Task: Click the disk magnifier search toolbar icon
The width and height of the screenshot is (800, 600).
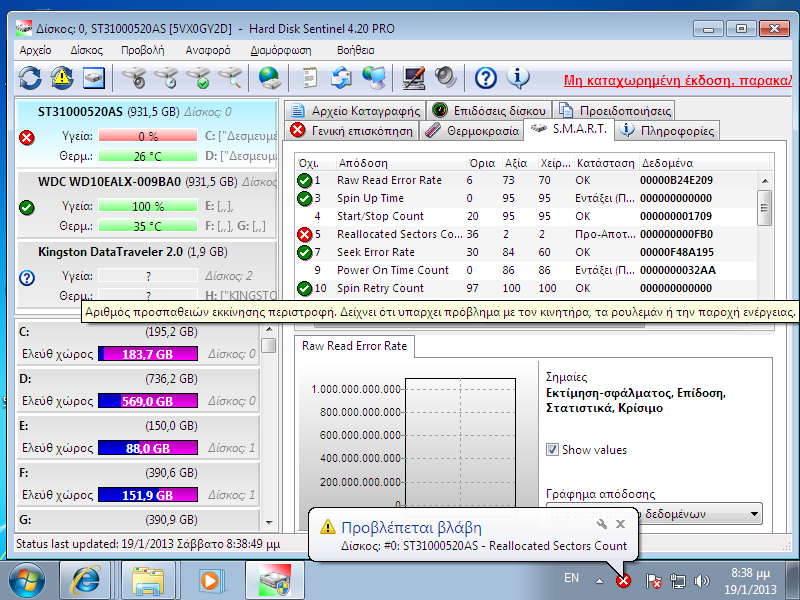Action: (x=230, y=78)
